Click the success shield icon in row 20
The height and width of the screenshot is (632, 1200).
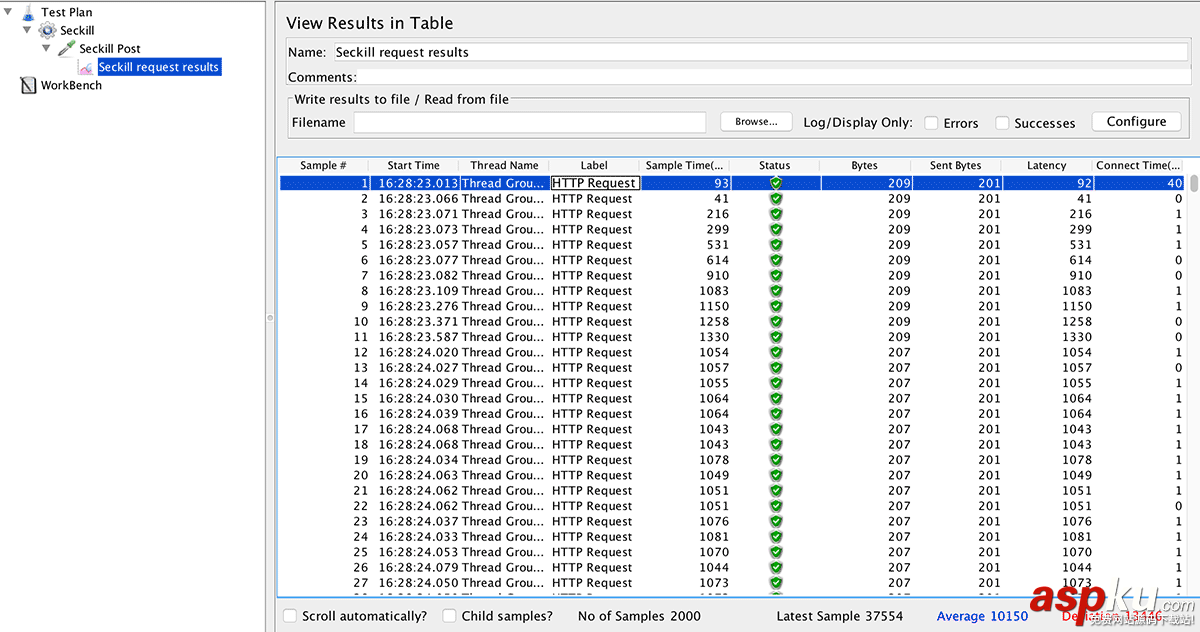click(775, 475)
